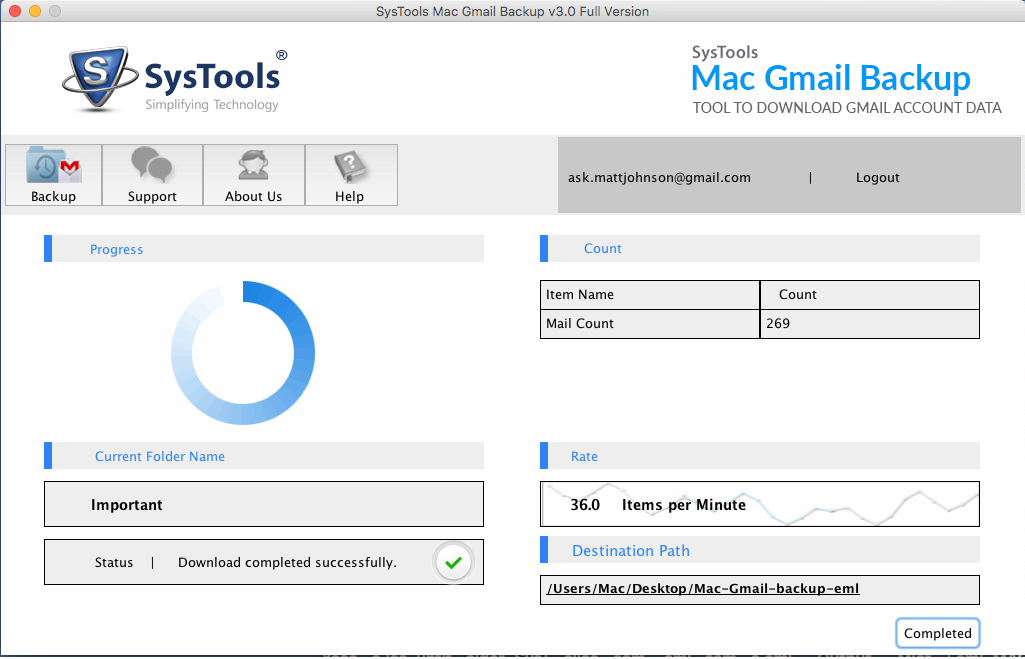Click the 36.0 Items per Minute rate
1025x659 pixels.
point(658,505)
